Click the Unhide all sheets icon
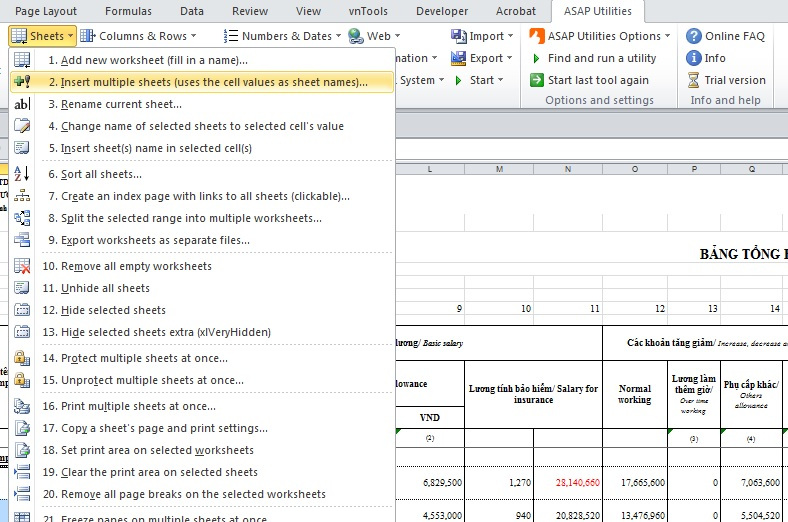This screenshot has width=788, height=522. point(22,288)
